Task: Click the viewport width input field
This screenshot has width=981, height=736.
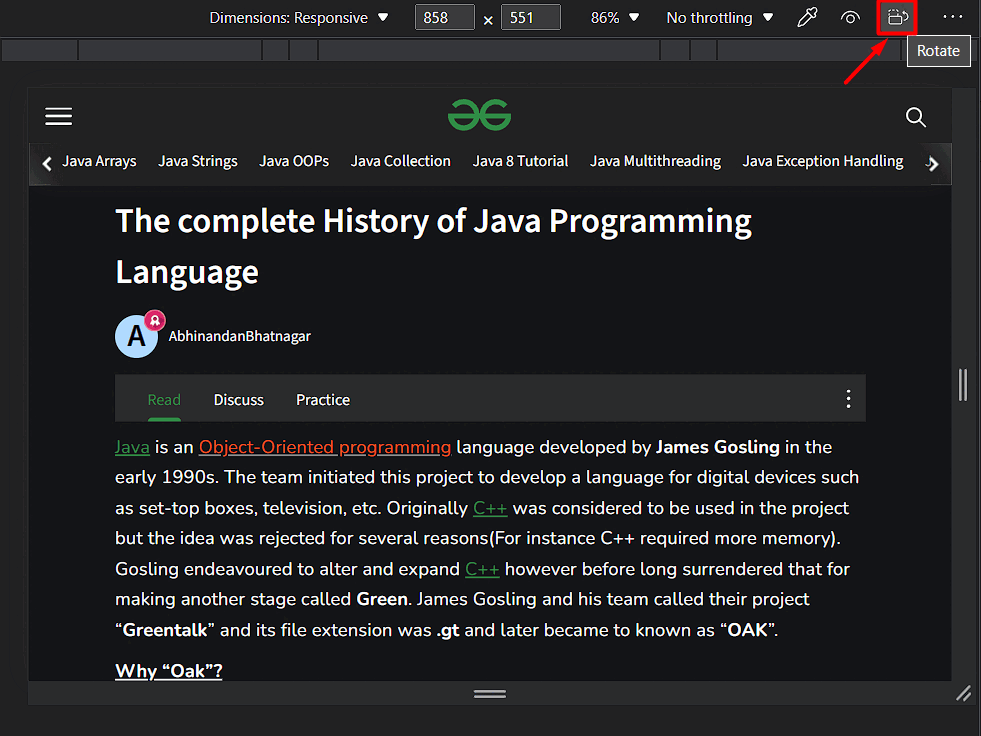Action: (x=444, y=18)
